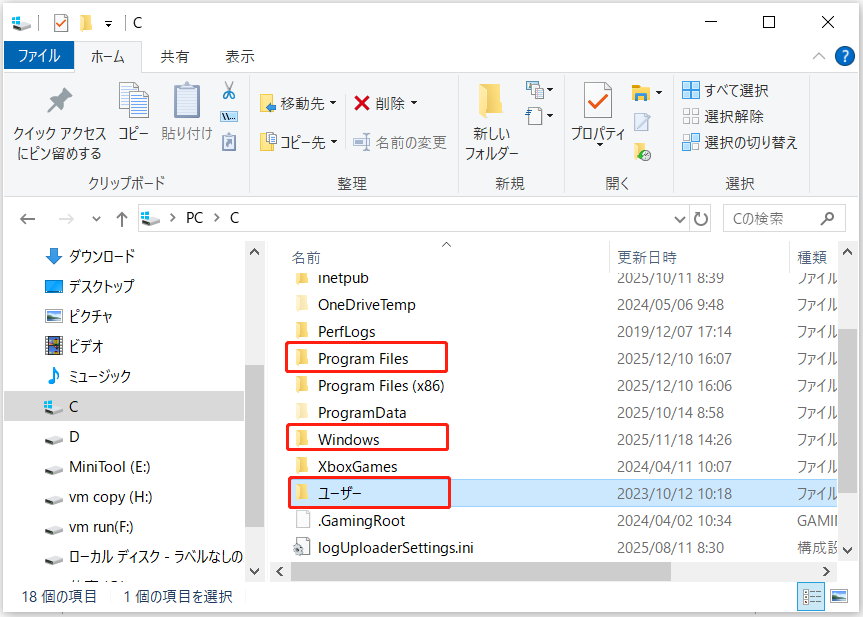Switch to the 表示 ribbon tab

(x=239, y=56)
